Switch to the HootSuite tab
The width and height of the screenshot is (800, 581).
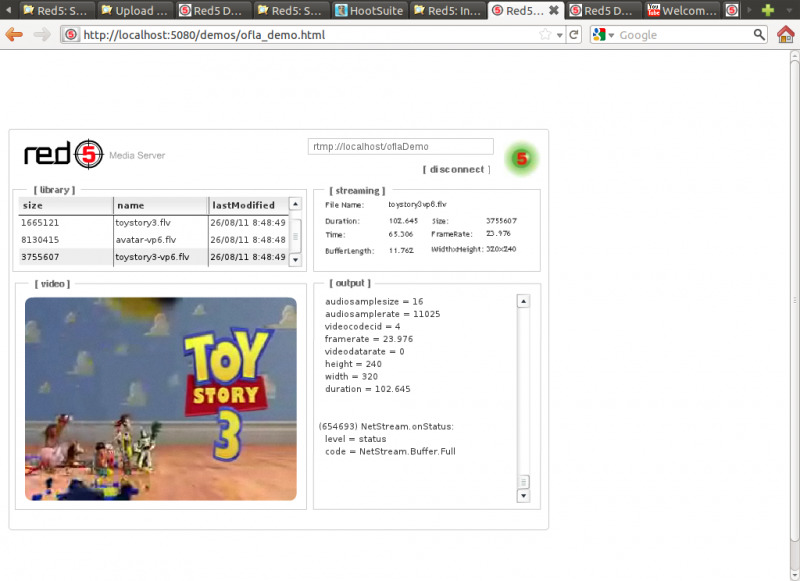[x=370, y=9]
